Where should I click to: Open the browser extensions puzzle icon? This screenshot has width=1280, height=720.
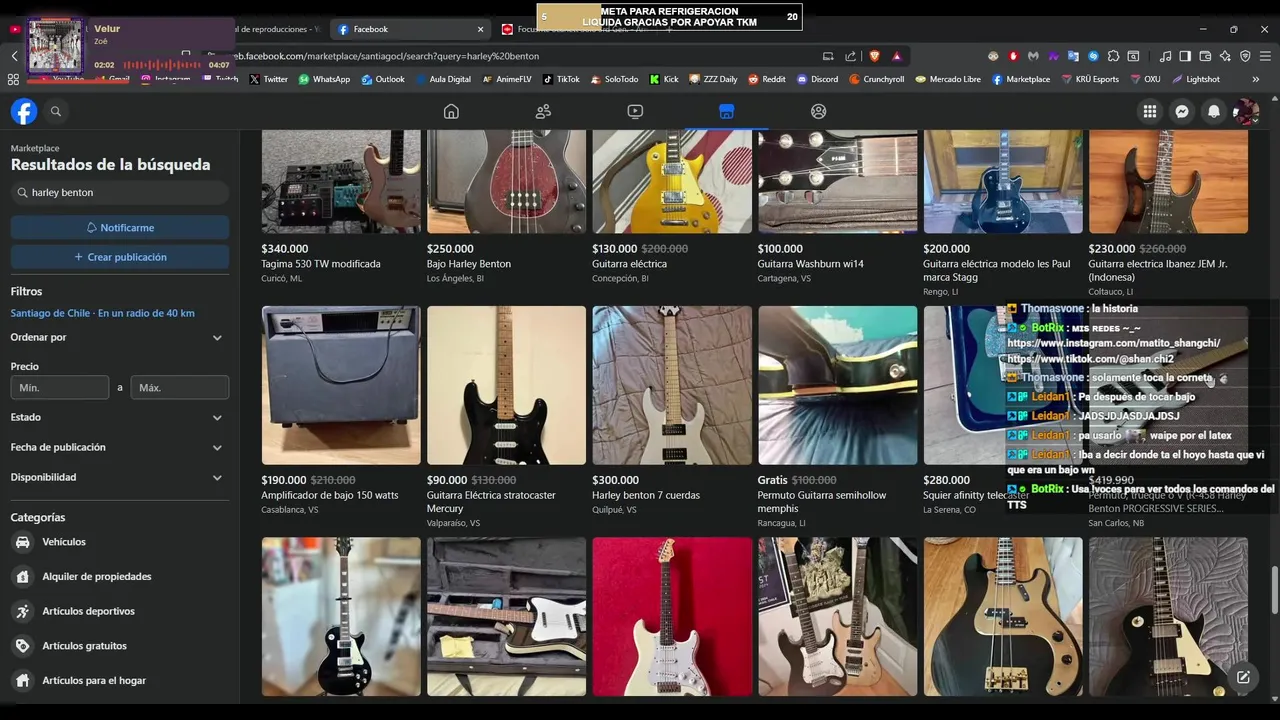click(x=1113, y=56)
